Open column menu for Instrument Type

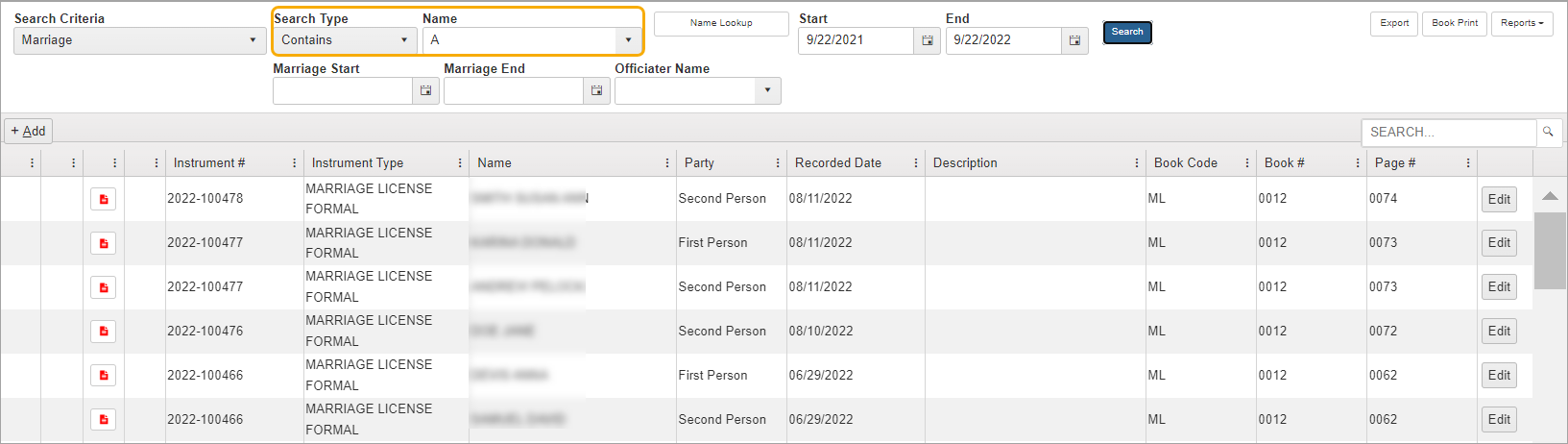[x=460, y=163]
